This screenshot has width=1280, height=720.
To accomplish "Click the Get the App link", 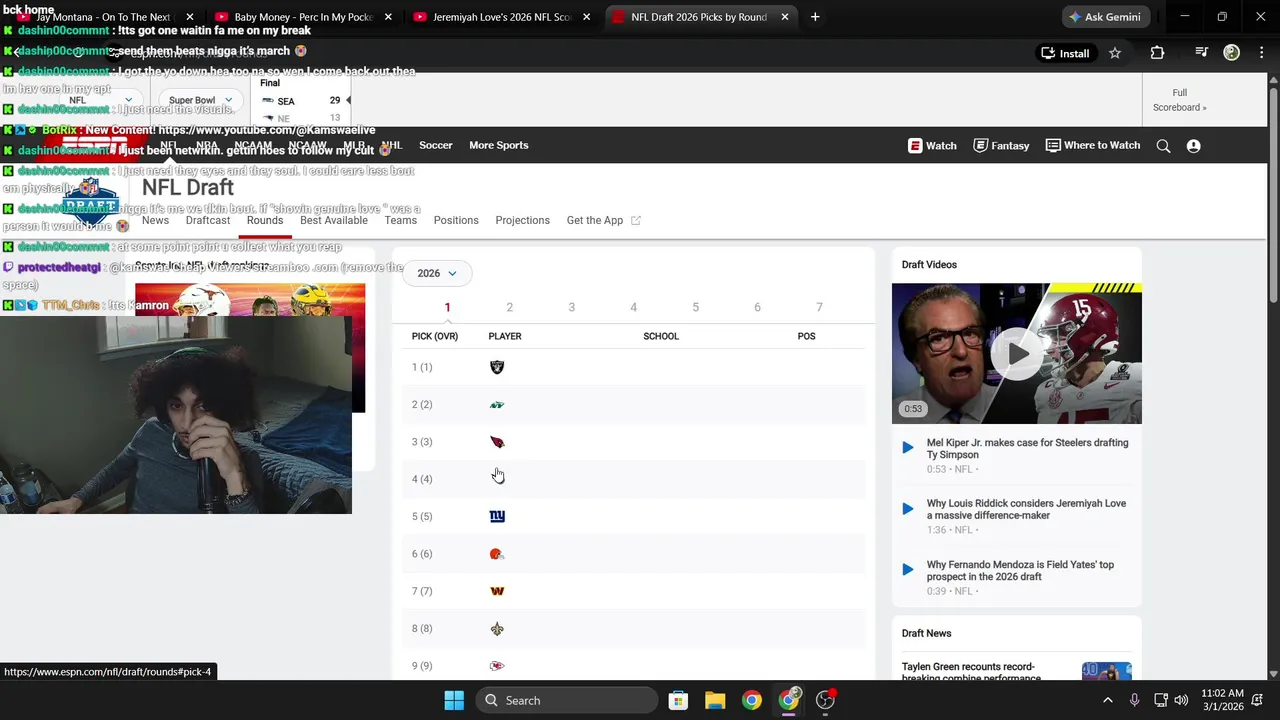I will [603, 220].
